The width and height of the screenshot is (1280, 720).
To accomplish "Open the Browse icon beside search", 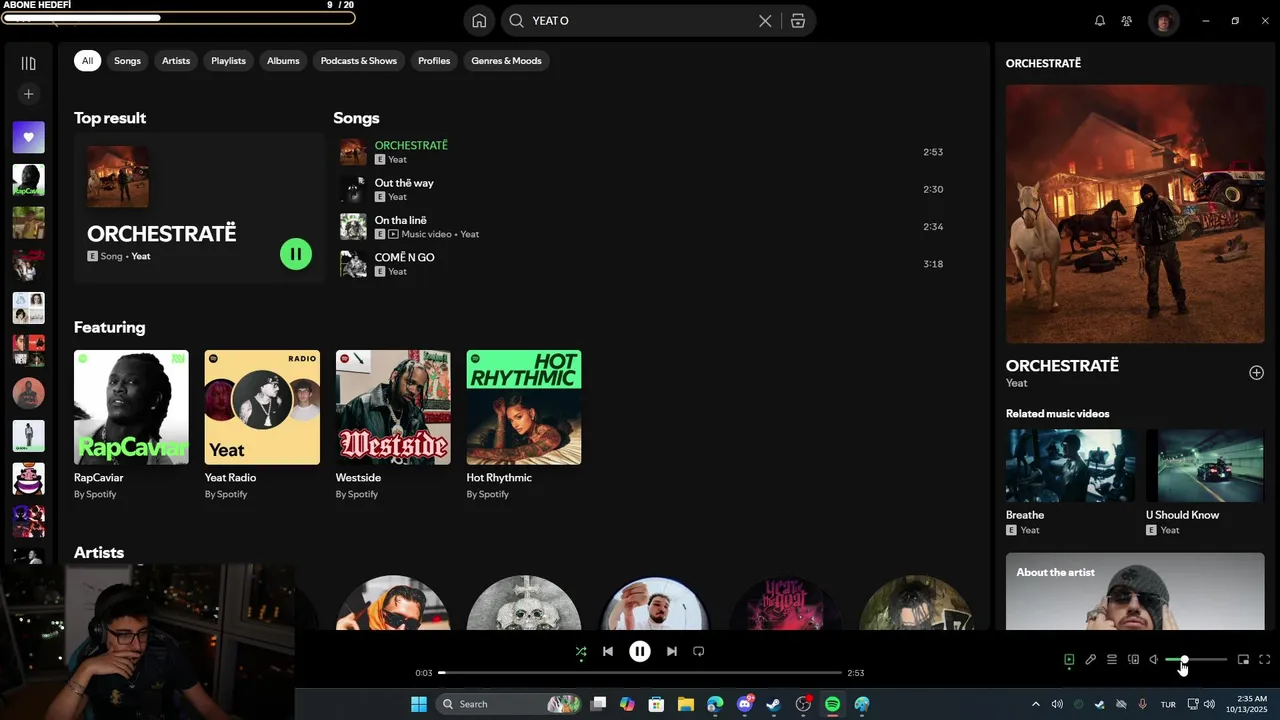I will click(798, 21).
